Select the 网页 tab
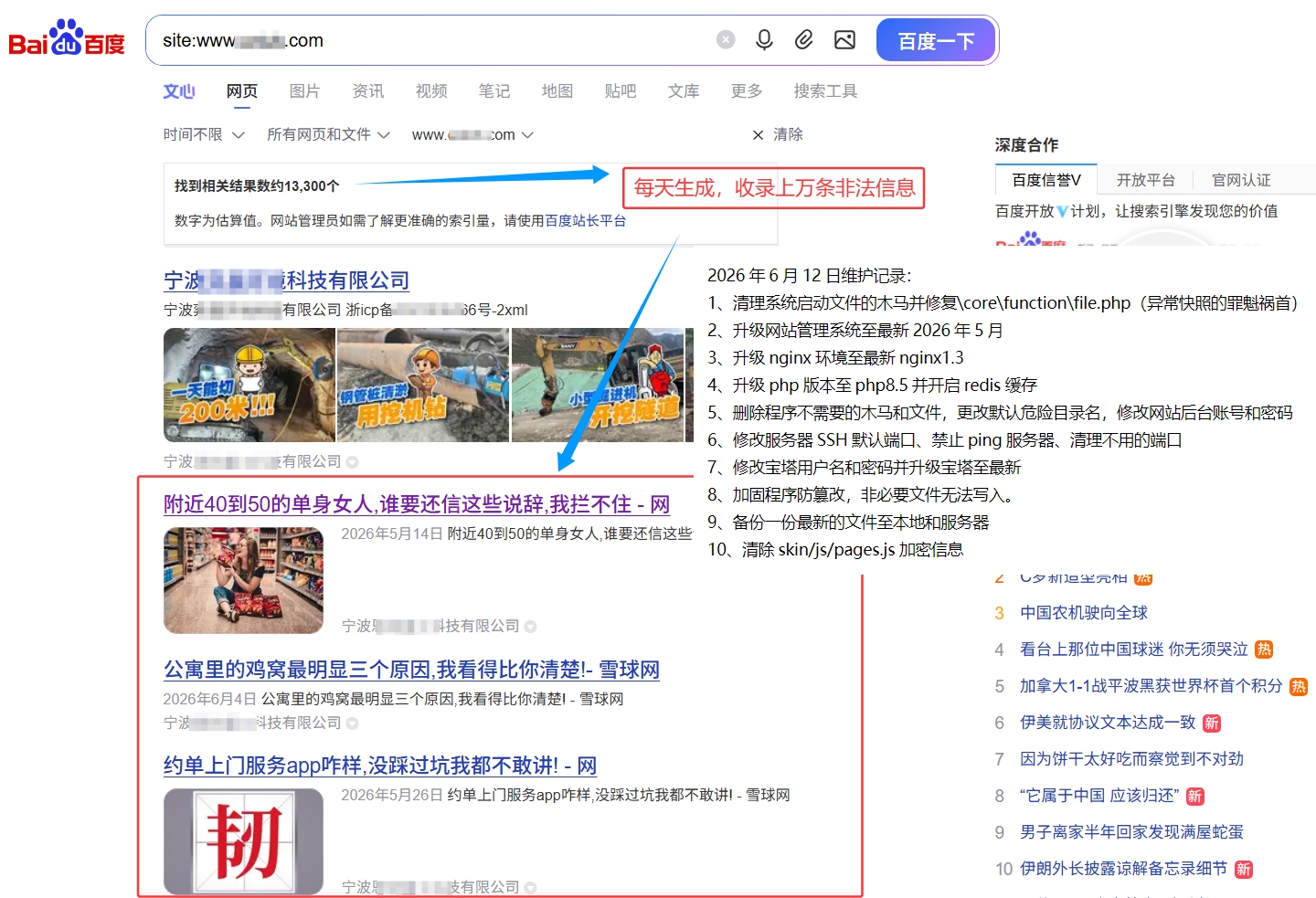This screenshot has height=898, width=1316. [242, 91]
